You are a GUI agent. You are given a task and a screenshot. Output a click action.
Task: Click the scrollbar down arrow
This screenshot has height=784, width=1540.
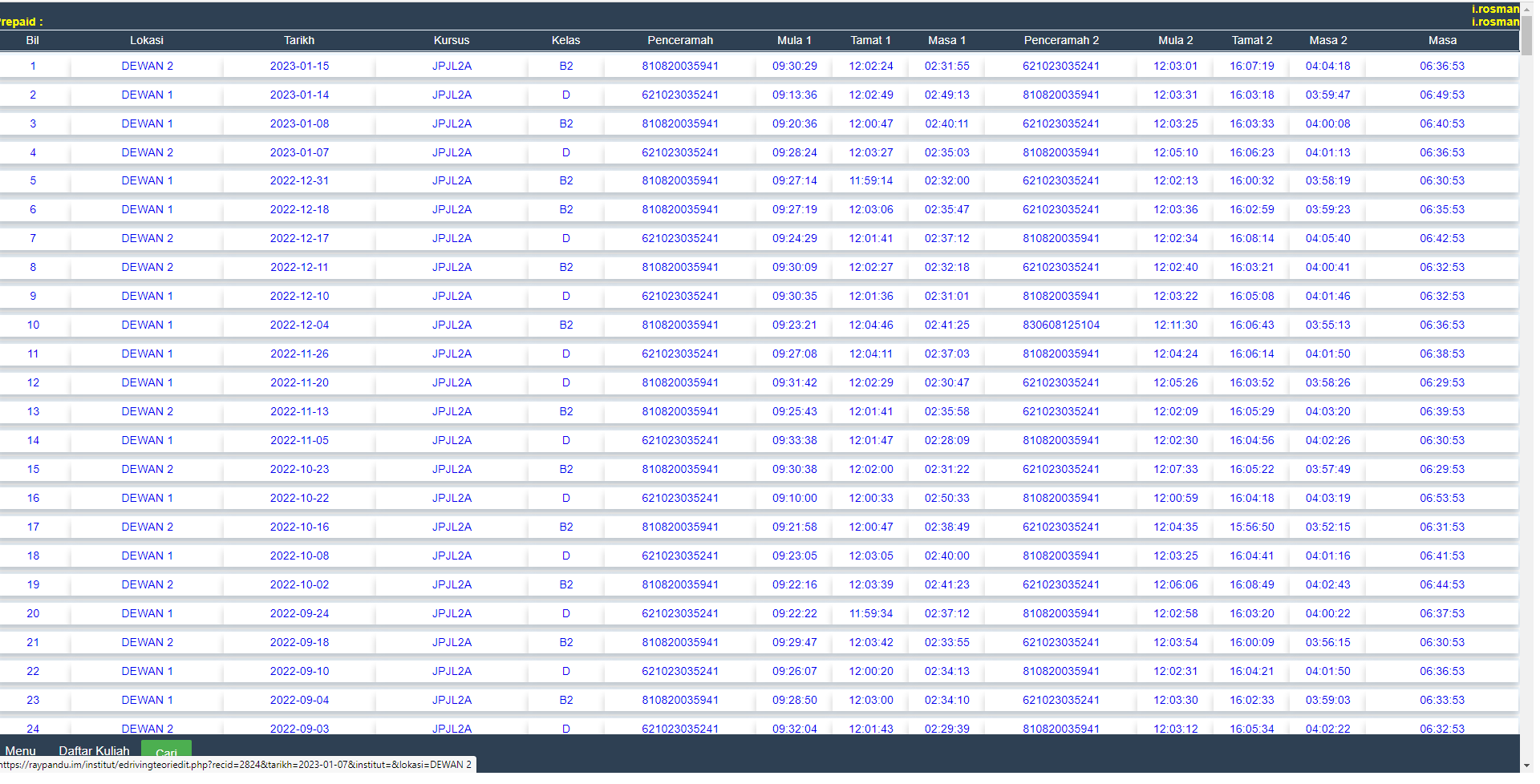pos(1527,766)
